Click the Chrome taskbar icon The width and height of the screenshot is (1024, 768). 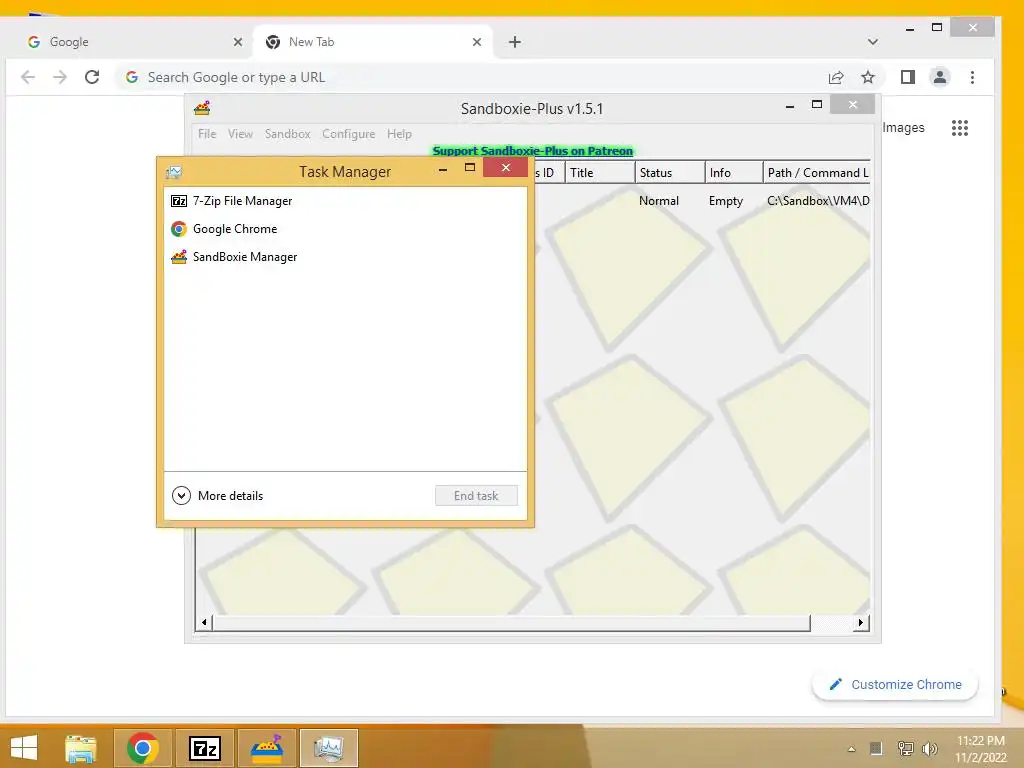[143, 748]
